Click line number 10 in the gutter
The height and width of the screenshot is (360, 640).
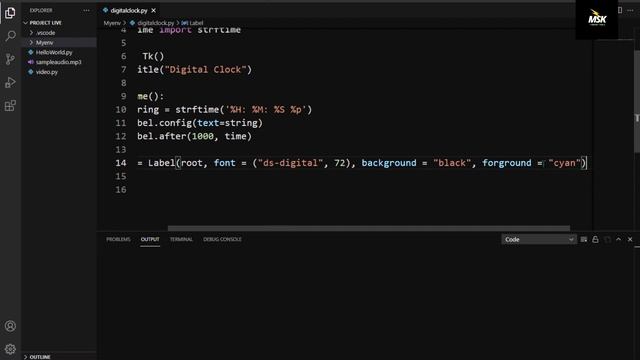[121, 109]
